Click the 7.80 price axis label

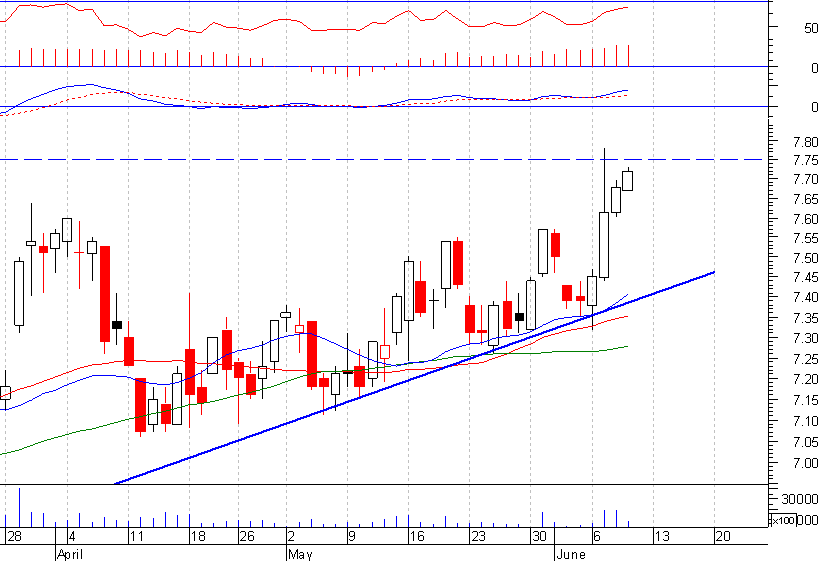pyautogui.click(x=805, y=142)
